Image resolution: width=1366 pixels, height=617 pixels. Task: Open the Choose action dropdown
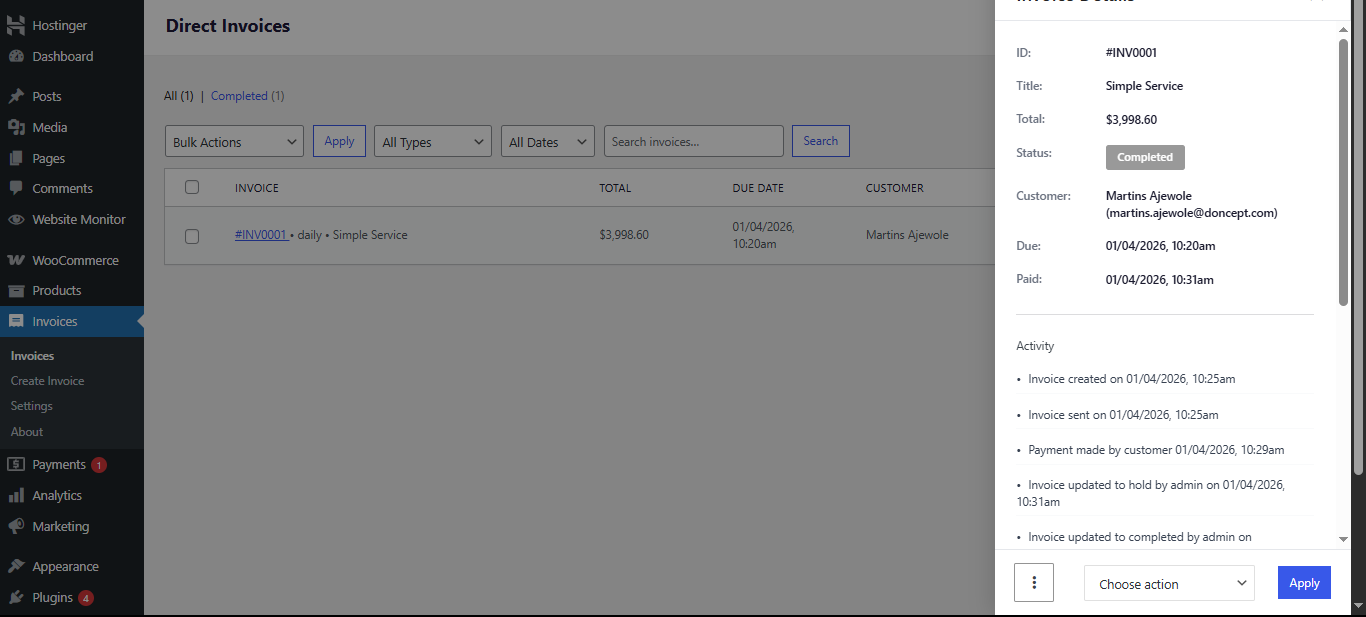click(x=1168, y=583)
